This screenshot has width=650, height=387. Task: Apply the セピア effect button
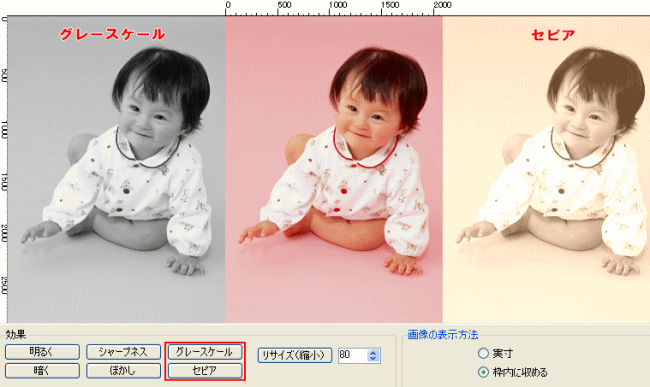coord(205,370)
